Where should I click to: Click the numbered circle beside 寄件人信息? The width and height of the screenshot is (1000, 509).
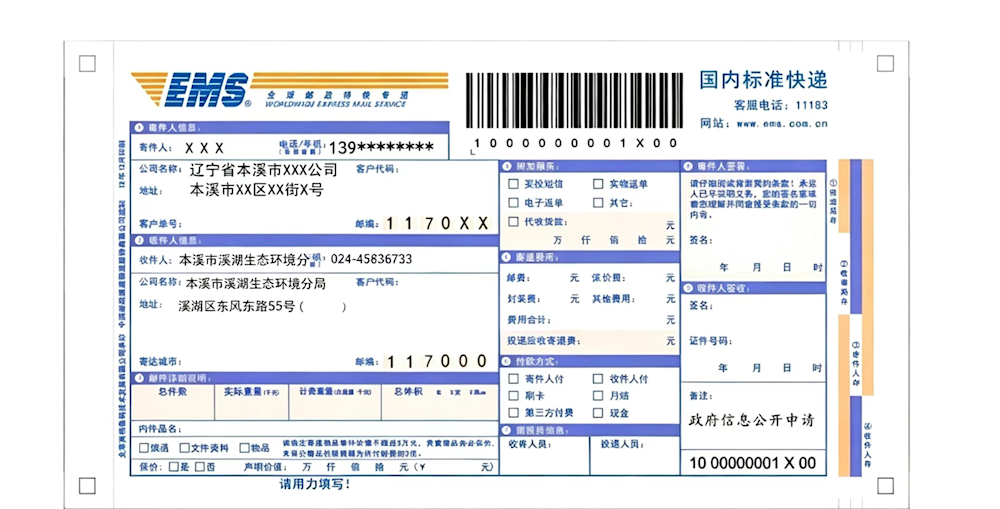click(140, 128)
